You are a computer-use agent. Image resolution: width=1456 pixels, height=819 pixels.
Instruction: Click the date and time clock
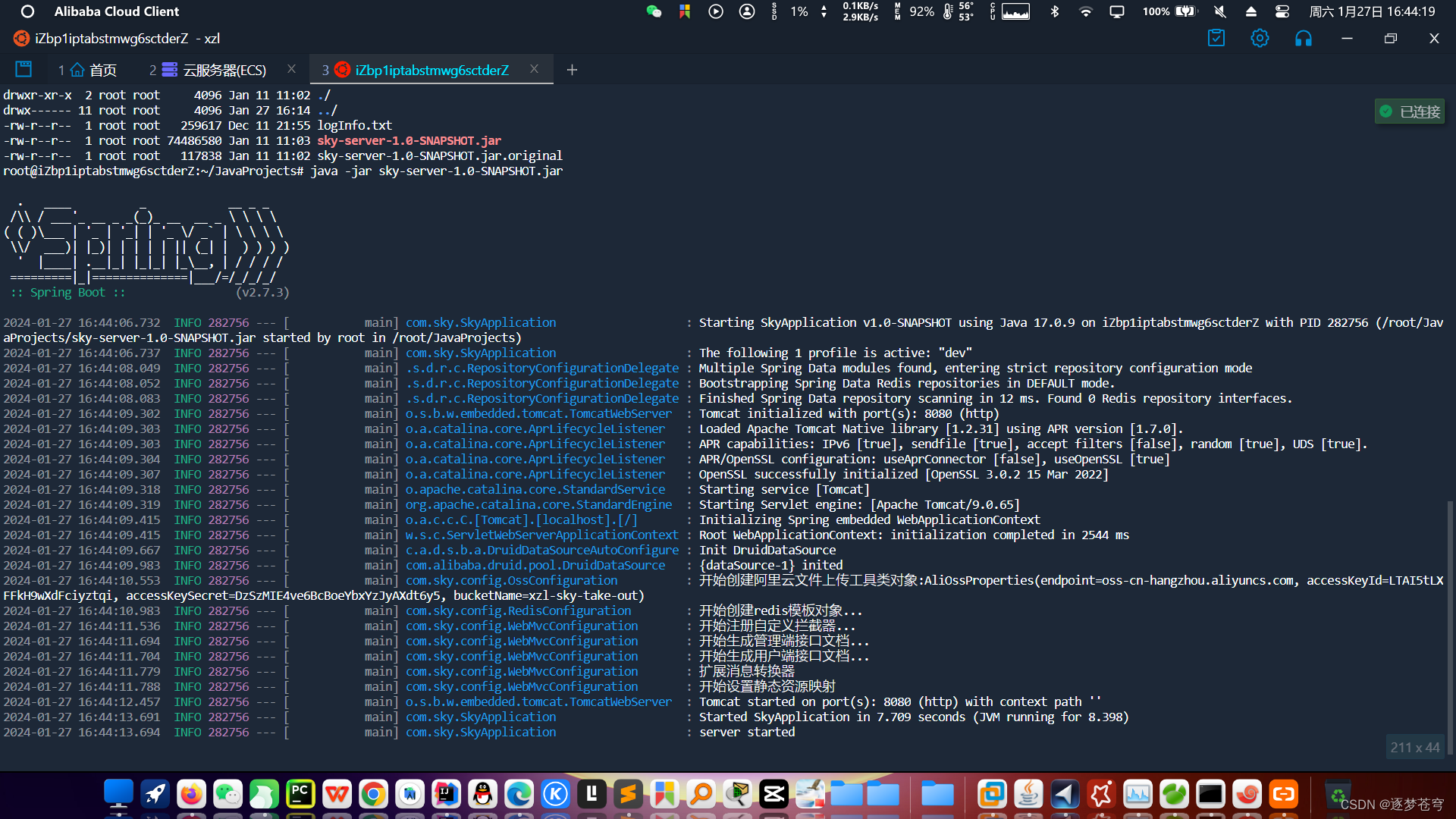[1372, 11]
